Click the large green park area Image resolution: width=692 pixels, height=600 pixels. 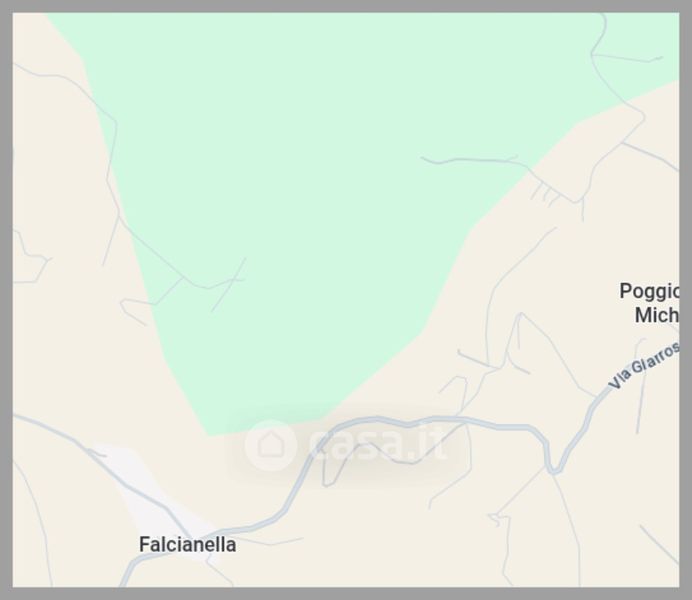coord(309,199)
